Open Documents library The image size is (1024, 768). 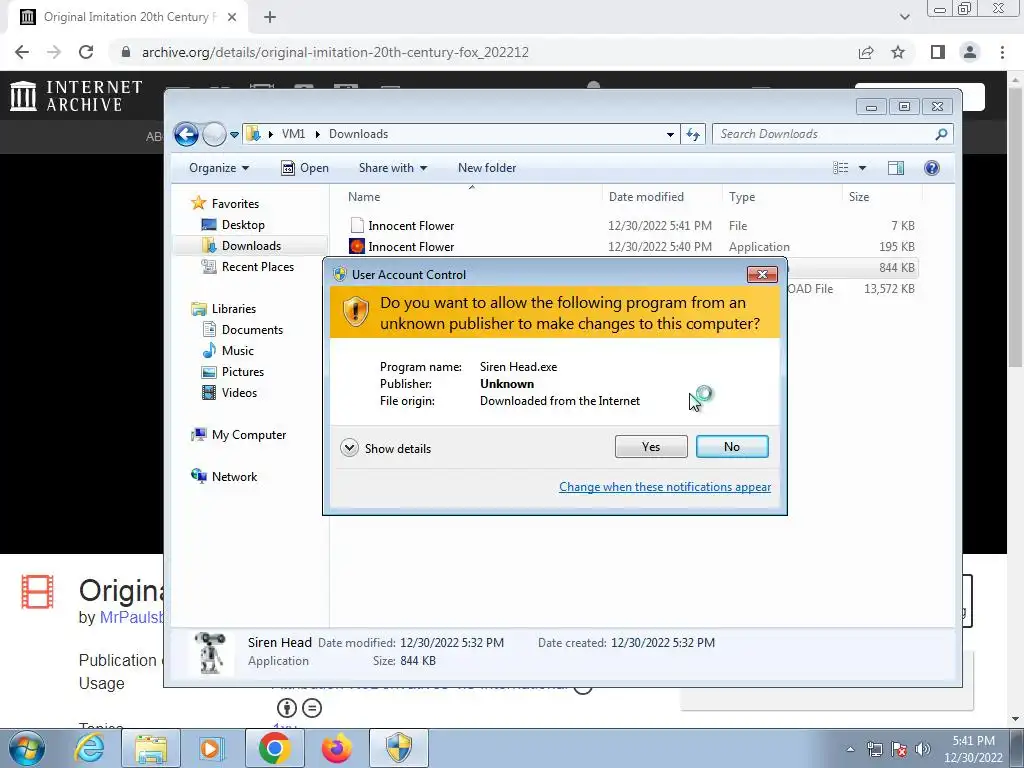click(242, 330)
